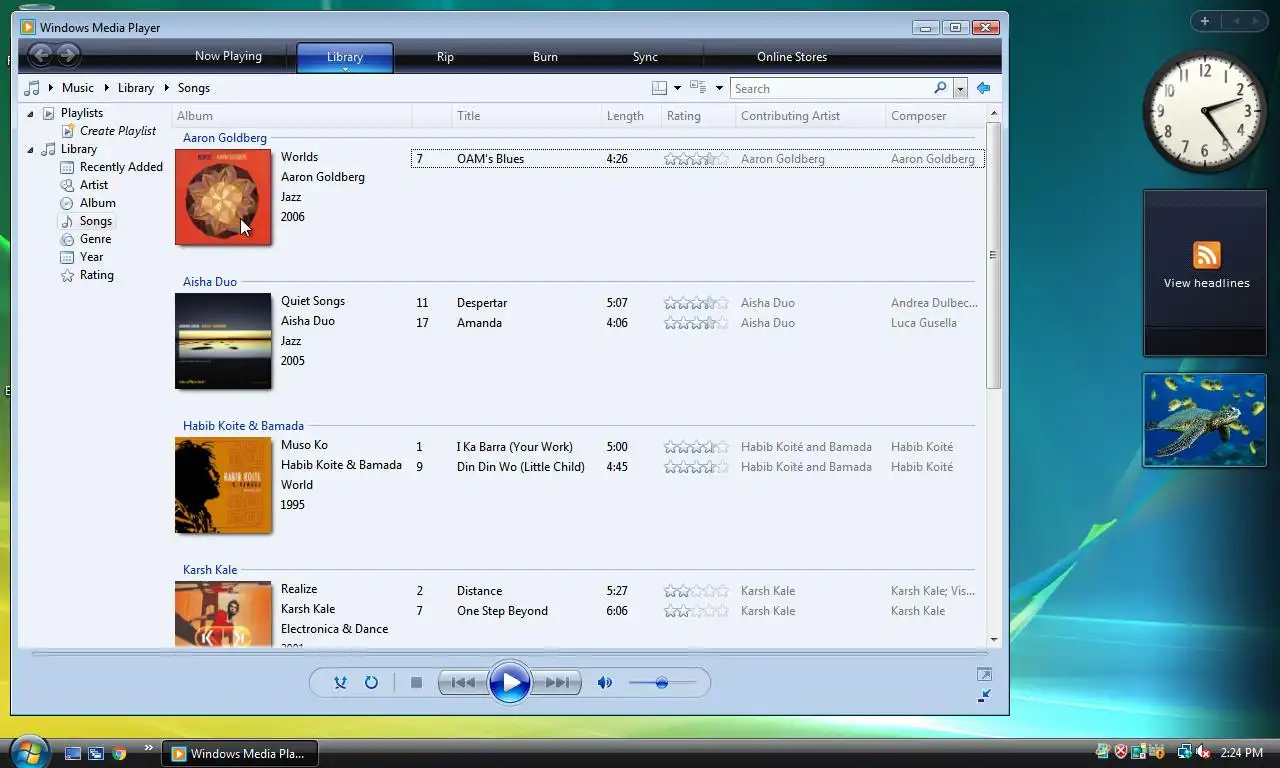Sort by the Rating column header
1280x768 pixels.
point(697,116)
